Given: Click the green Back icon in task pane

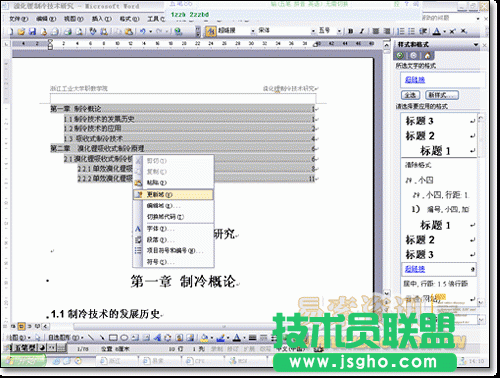Looking at the screenshot, I should coord(400,55).
